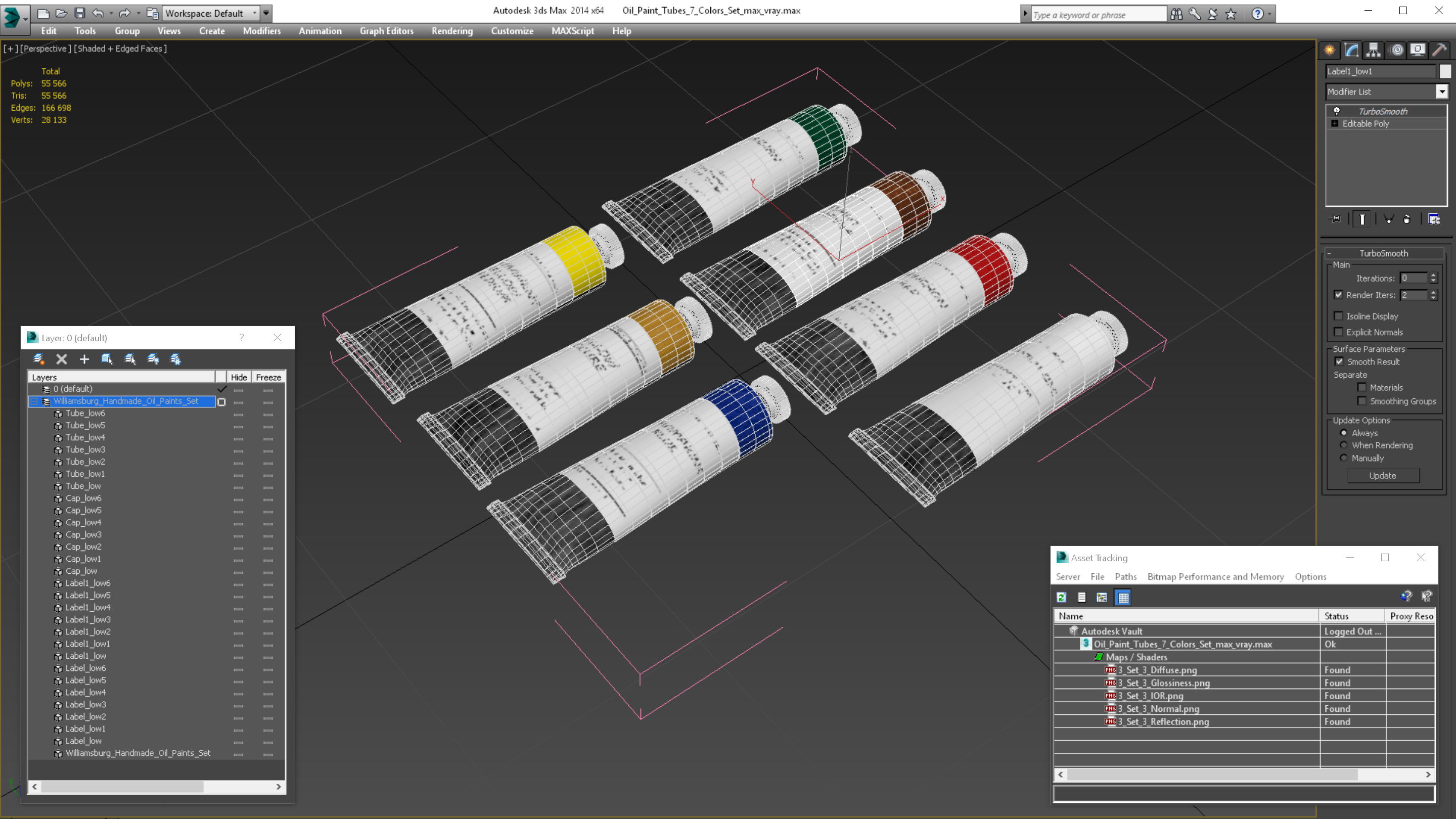Click Table View icon in Asset Tracking

coord(1123,598)
